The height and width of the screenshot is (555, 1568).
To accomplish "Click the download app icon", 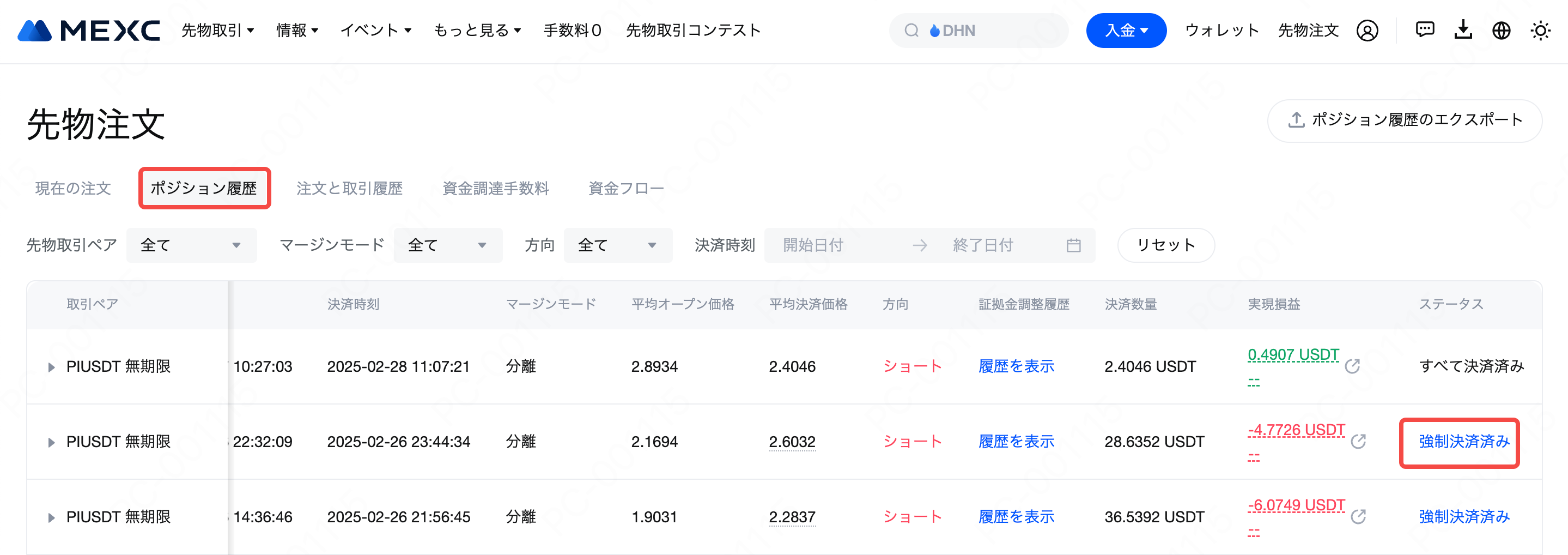I will (x=1463, y=30).
